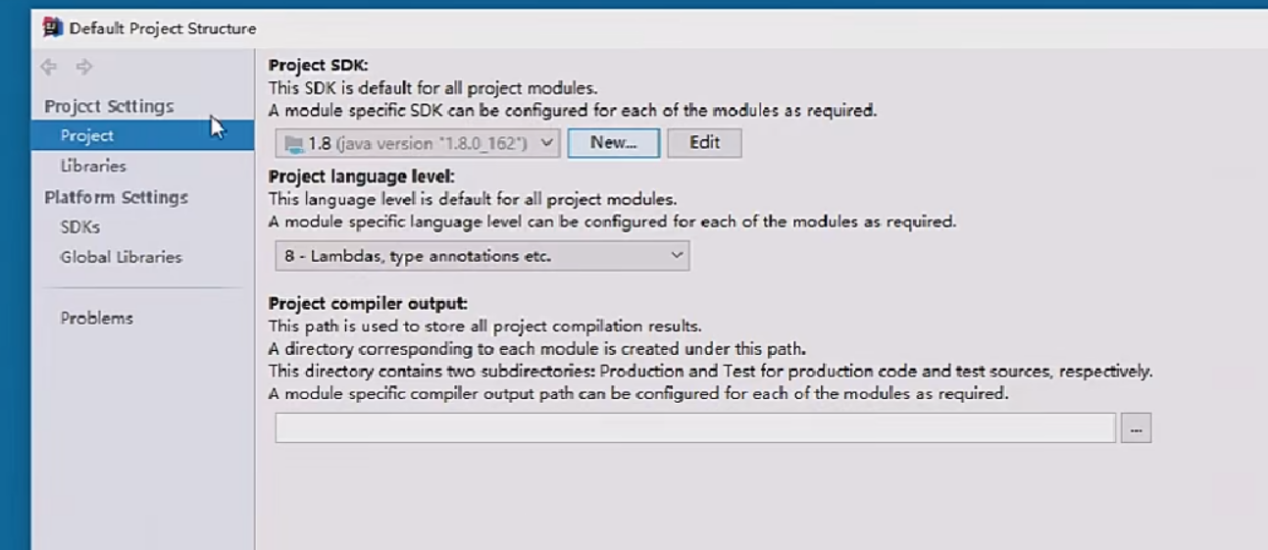This screenshot has width=1268, height=550.
Task: Click the 1.8 java version text in SDK selector
Action: tap(418, 143)
